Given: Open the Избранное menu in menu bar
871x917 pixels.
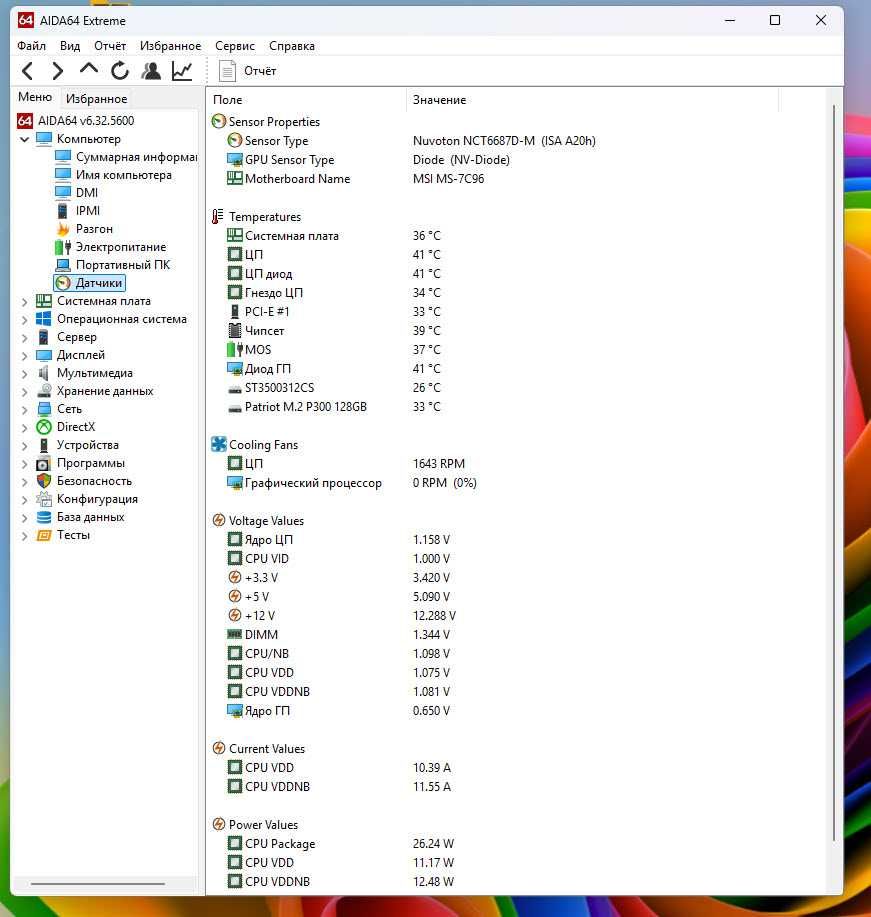Looking at the screenshot, I should click(x=170, y=46).
